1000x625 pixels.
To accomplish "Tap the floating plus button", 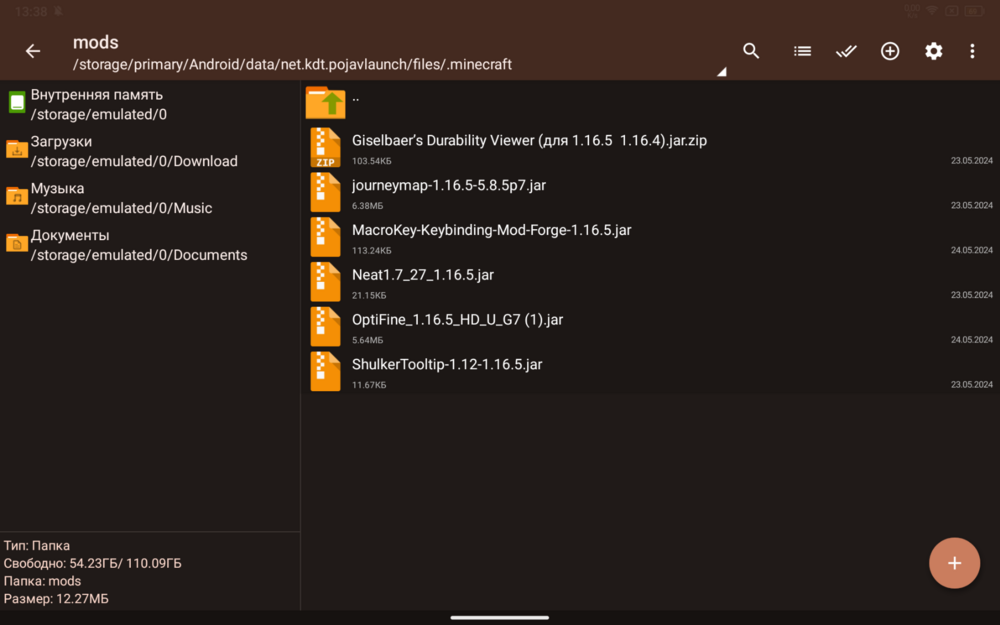I will click(954, 563).
